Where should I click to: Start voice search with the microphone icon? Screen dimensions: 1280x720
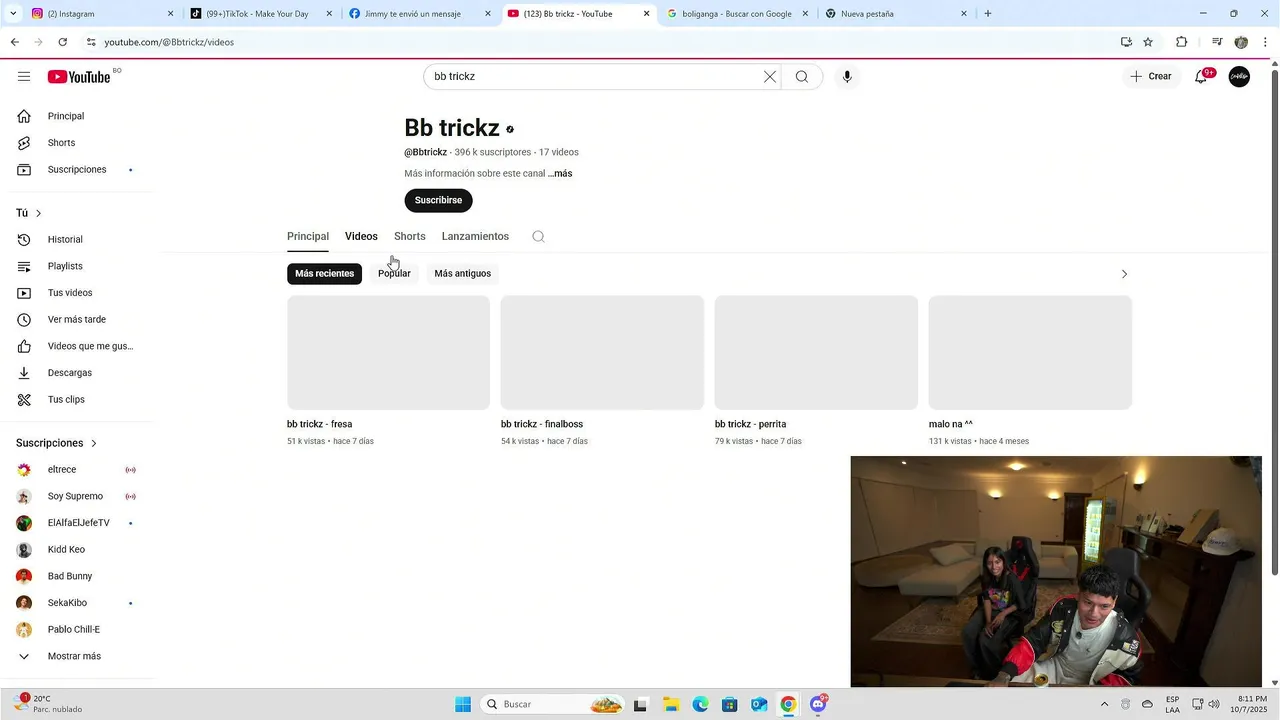pos(847,77)
